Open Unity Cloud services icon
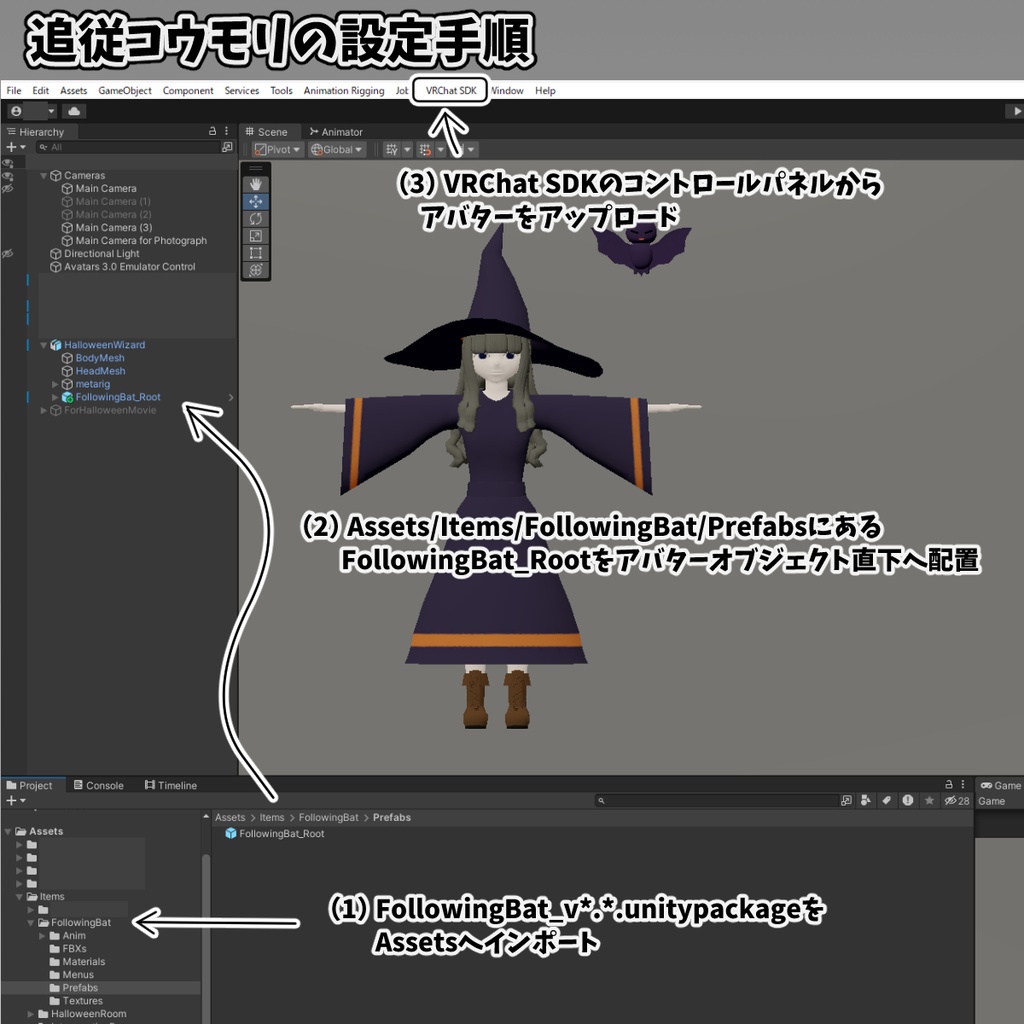 (74, 111)
